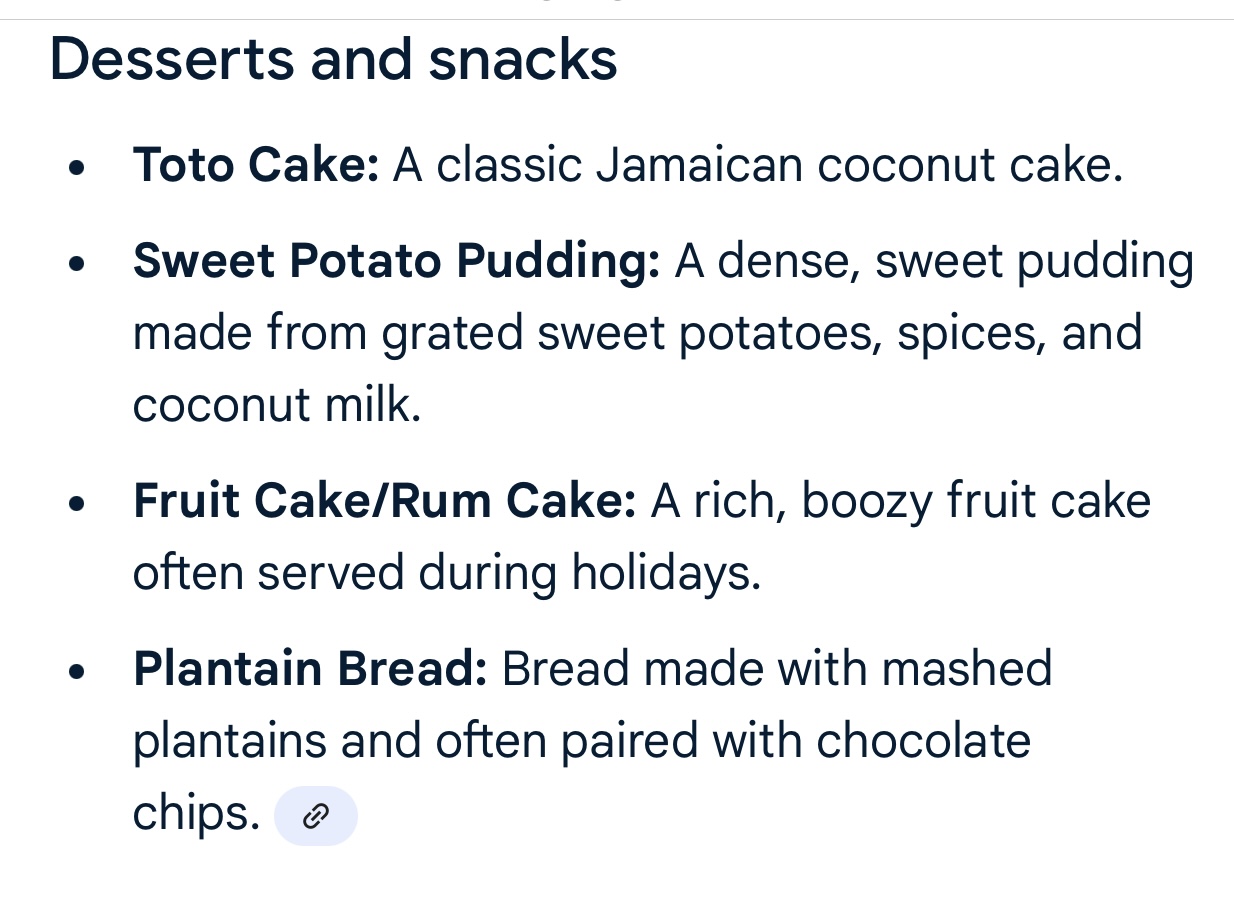This screenshot has width=1234, height=911.
Task: Click the "Desserts and snacks" heading
Action: pyautogui.click(x=333, y=59)
